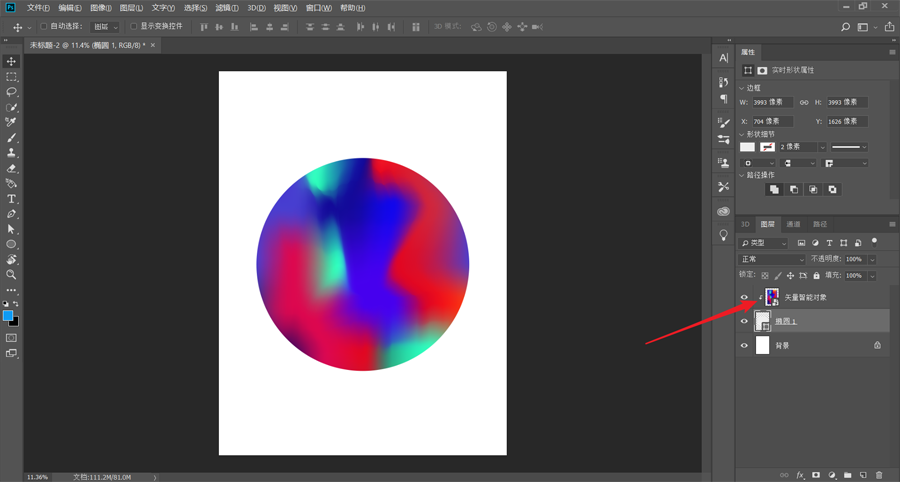Click the foreground blue color swatch
900x482 pixels.
pos(8,316)
